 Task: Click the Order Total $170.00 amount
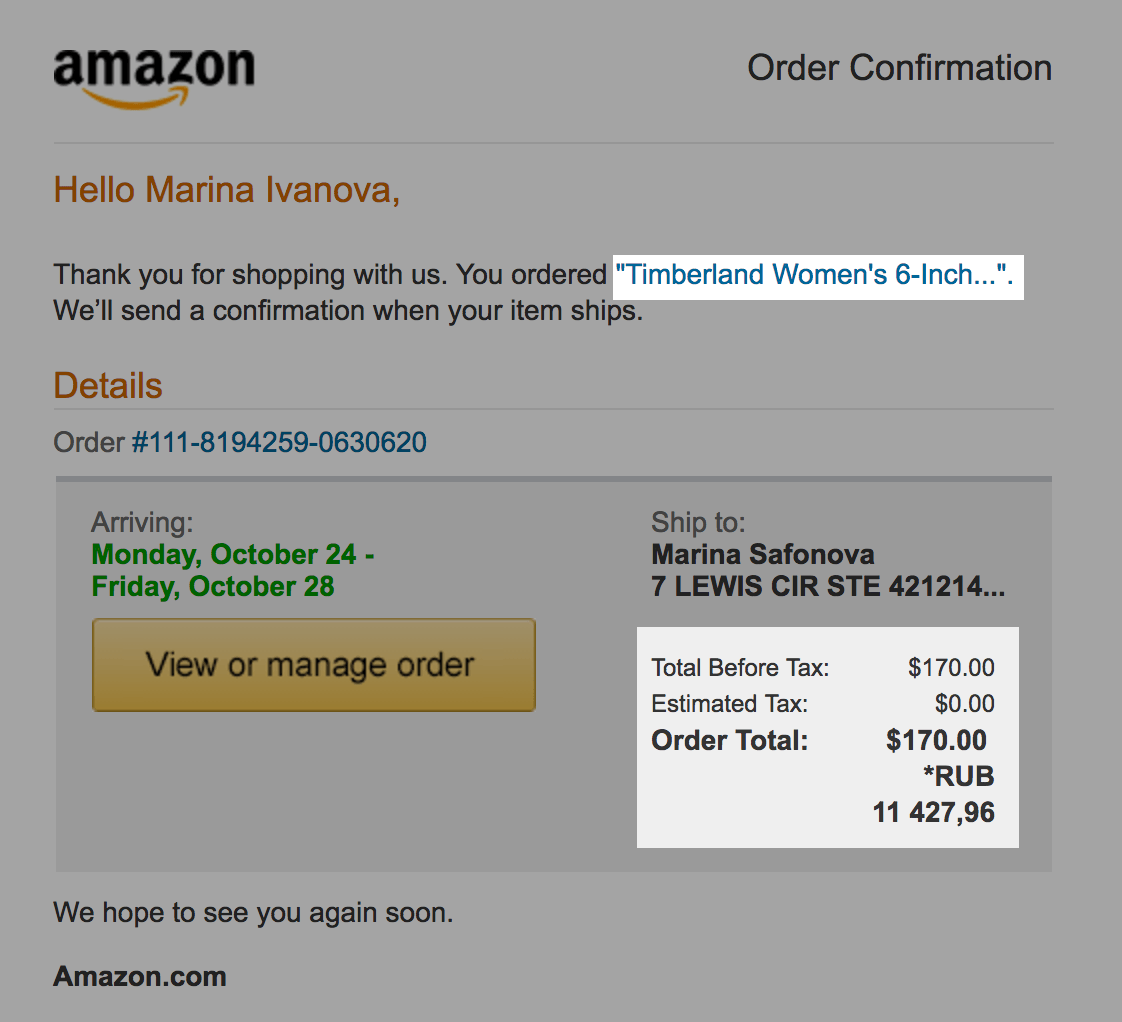click(936, 740)
